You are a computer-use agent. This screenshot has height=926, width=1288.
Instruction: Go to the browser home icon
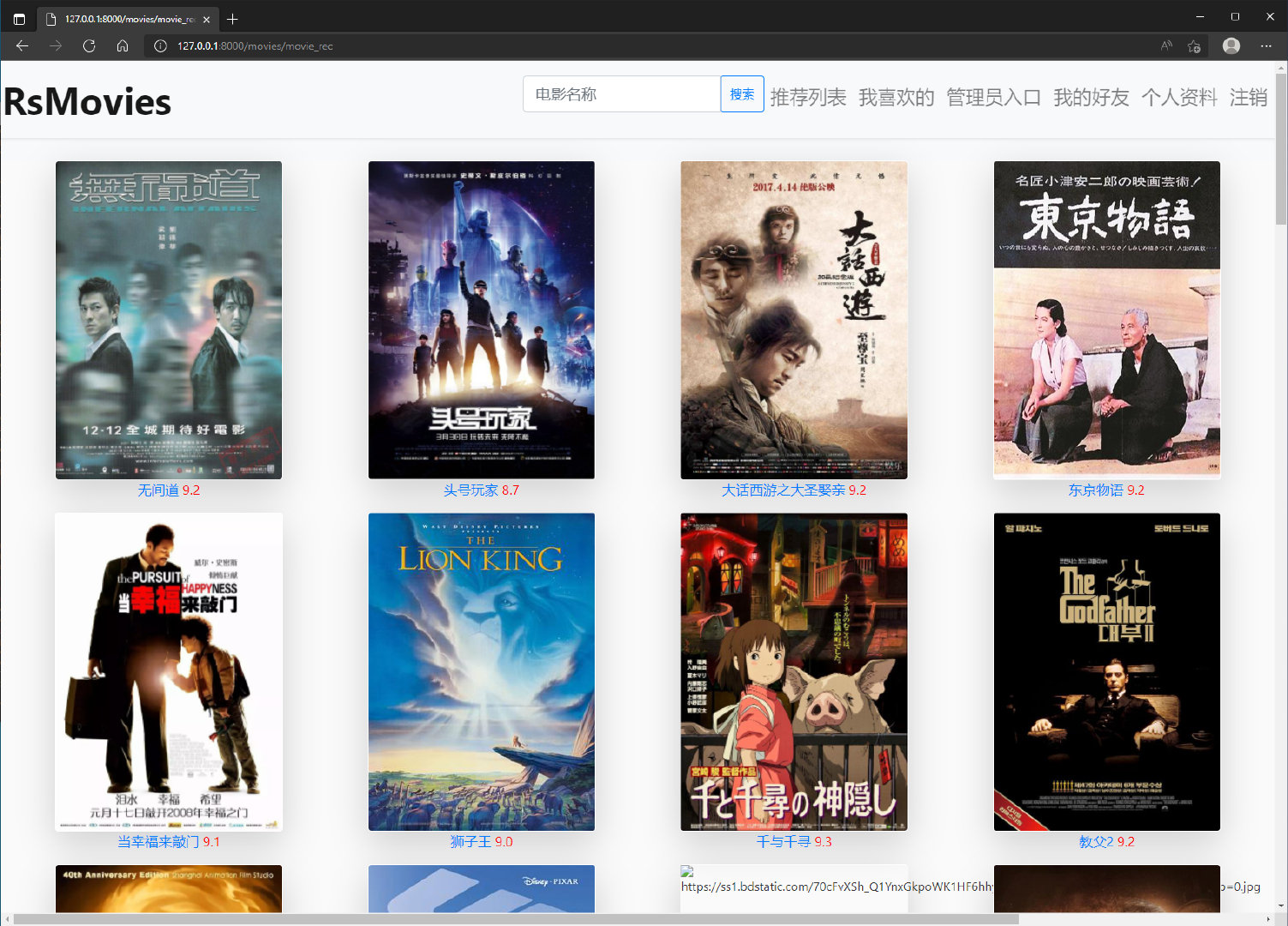tap(123, 46)
